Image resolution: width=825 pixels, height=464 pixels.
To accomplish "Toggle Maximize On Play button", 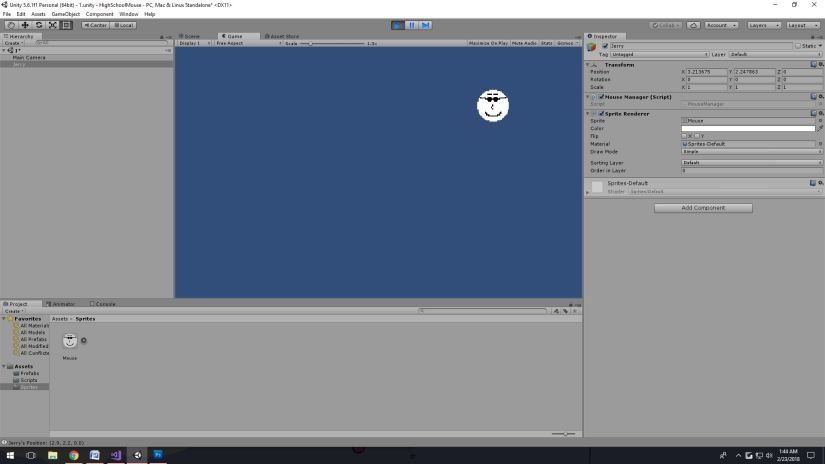I will (x=488, y=43).
